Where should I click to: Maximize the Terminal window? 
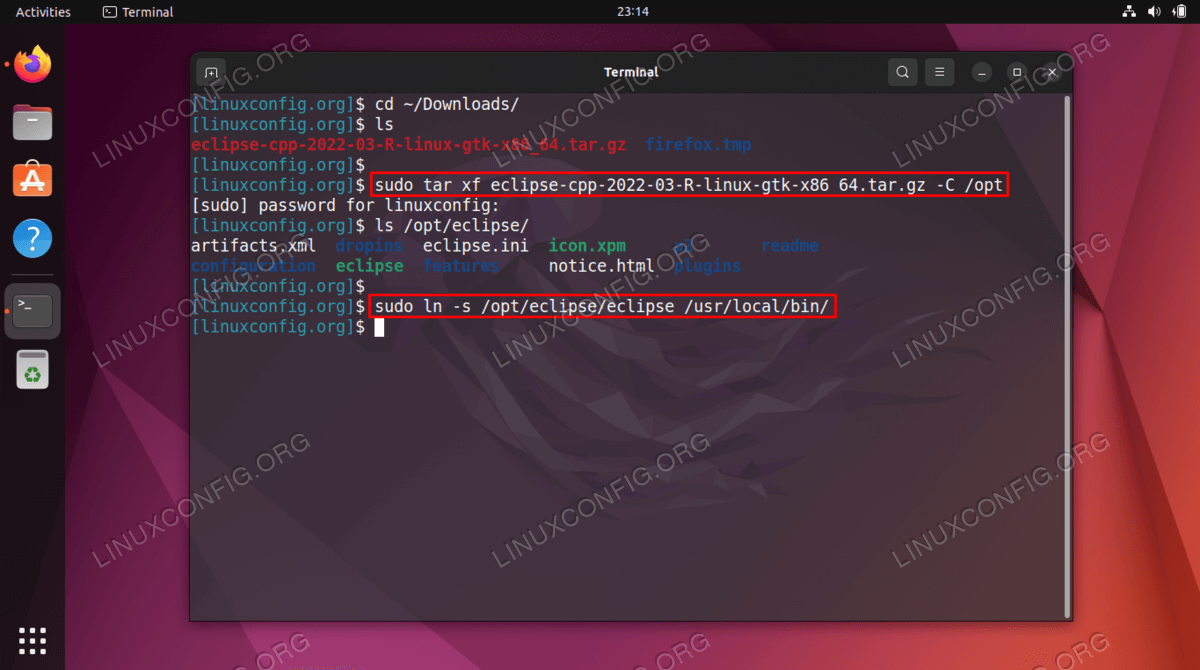(x=1016, y=72)
